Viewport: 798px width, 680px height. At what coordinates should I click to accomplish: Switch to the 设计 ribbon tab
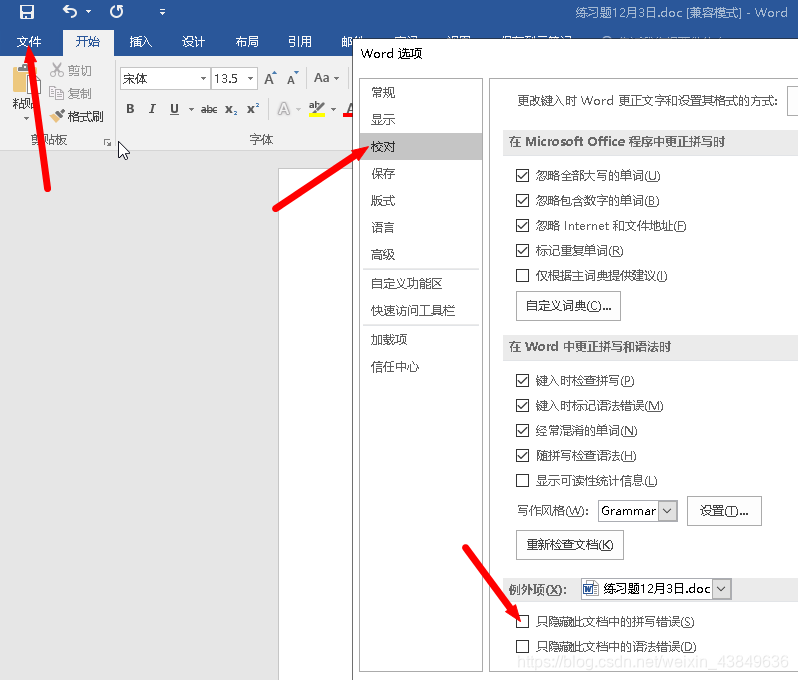tap(194, 42)
